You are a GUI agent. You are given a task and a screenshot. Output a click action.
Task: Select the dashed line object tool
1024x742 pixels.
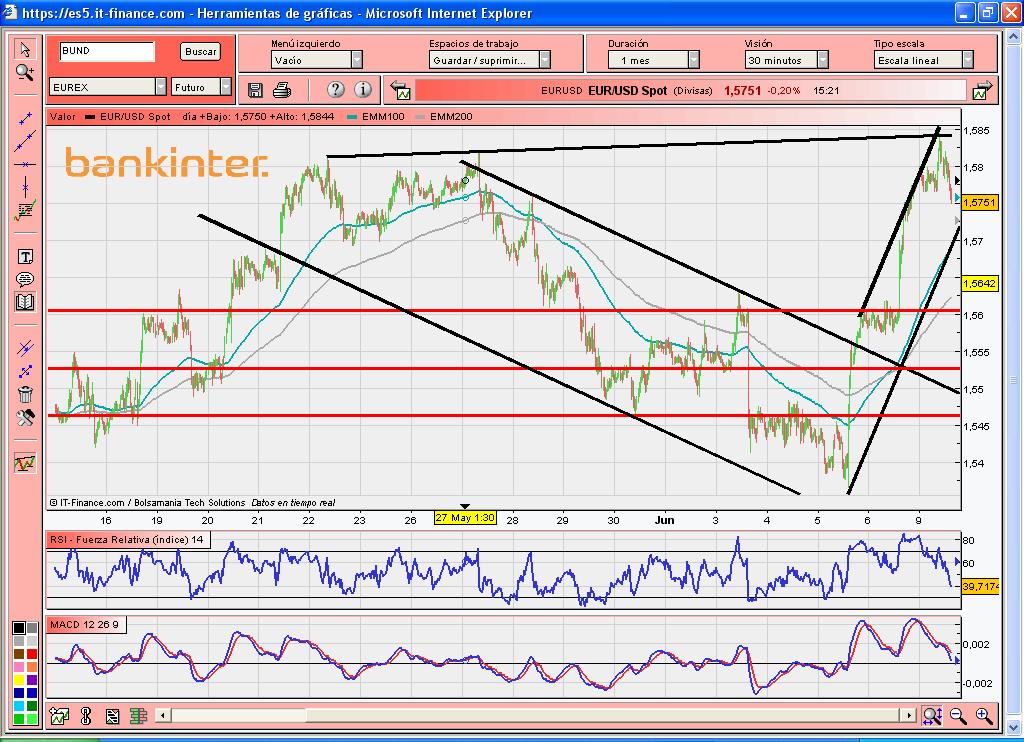[25, 372]
